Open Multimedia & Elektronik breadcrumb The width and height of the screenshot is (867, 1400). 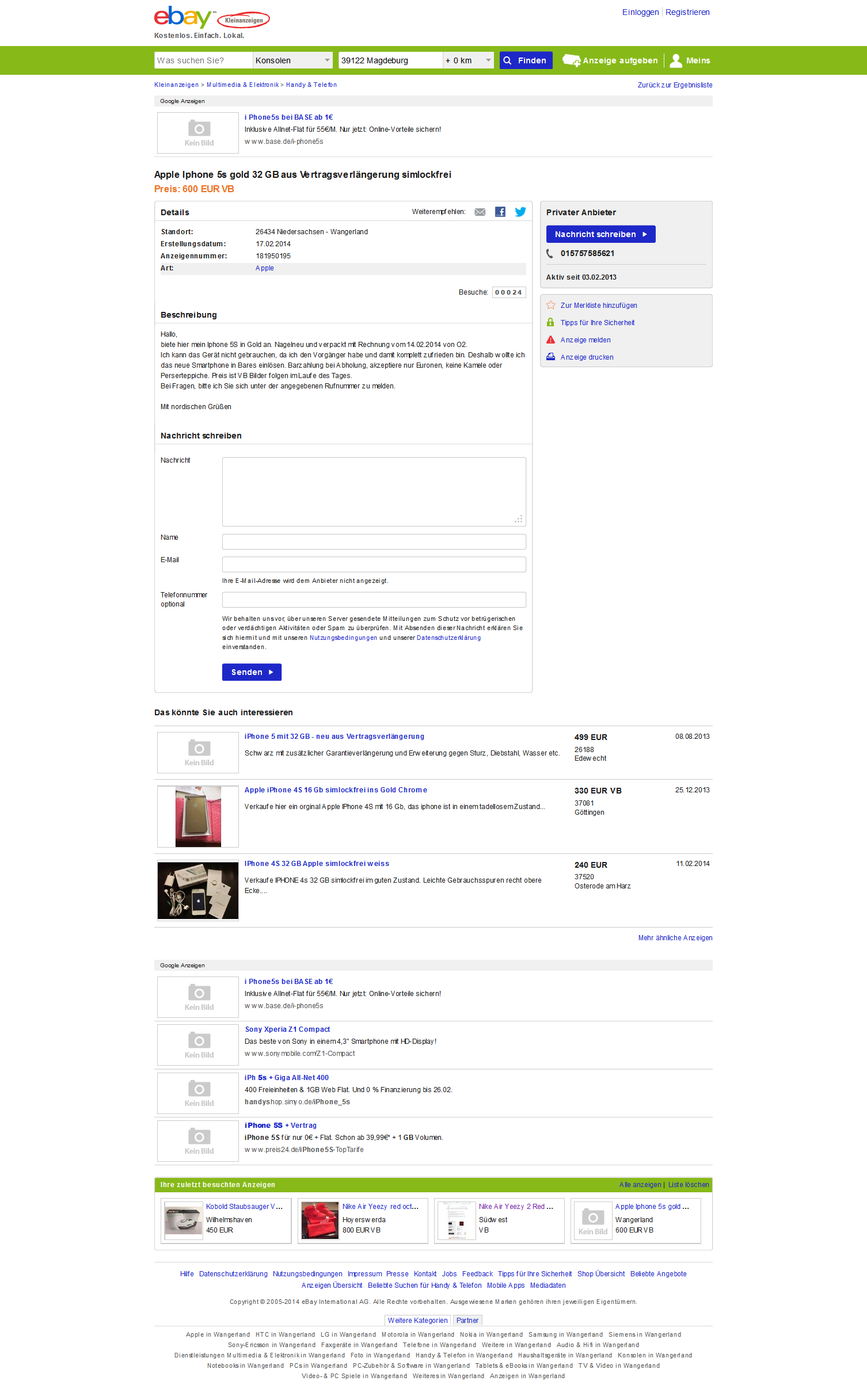242,85
